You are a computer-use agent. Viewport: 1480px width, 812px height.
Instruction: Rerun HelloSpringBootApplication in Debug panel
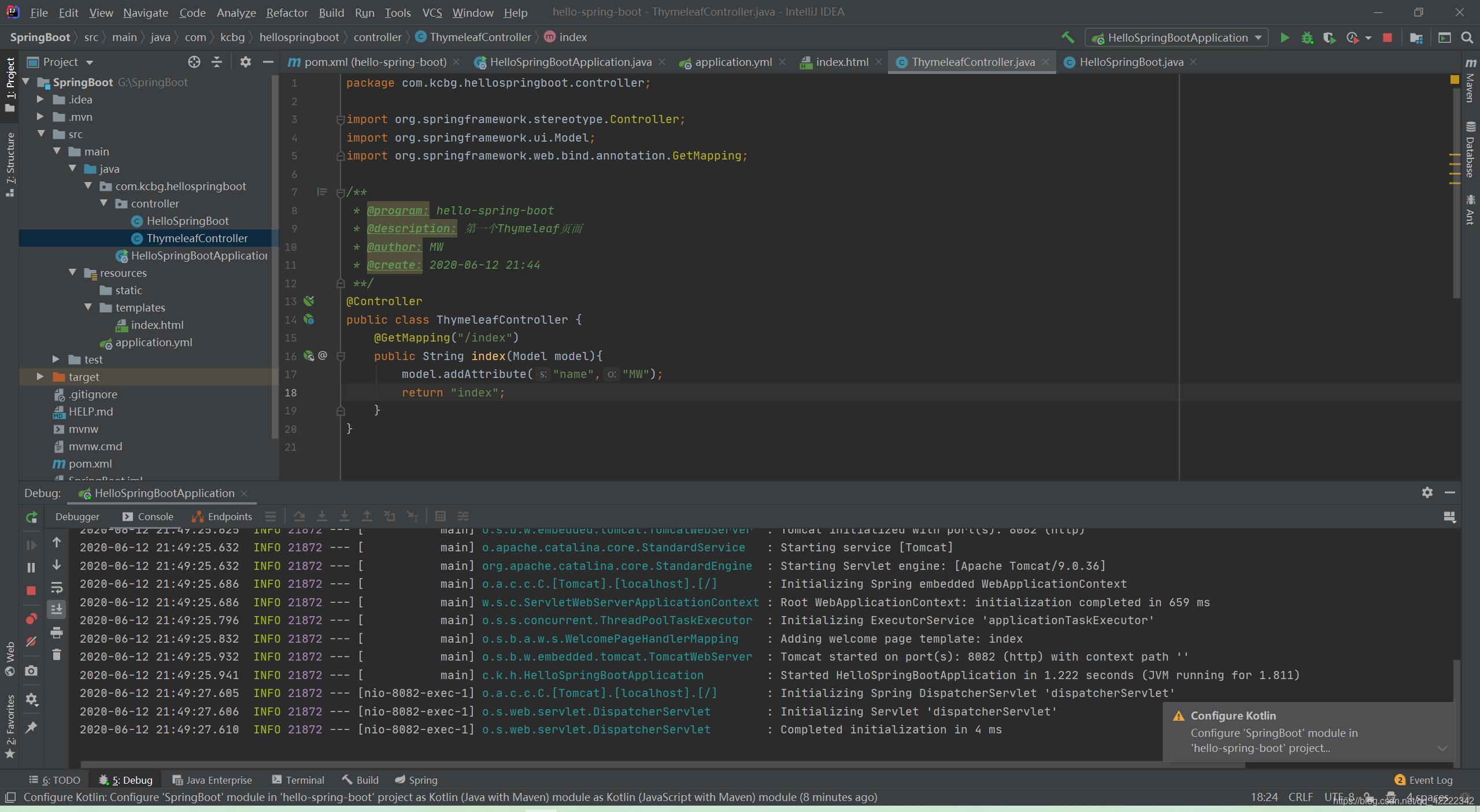[31, 517]
